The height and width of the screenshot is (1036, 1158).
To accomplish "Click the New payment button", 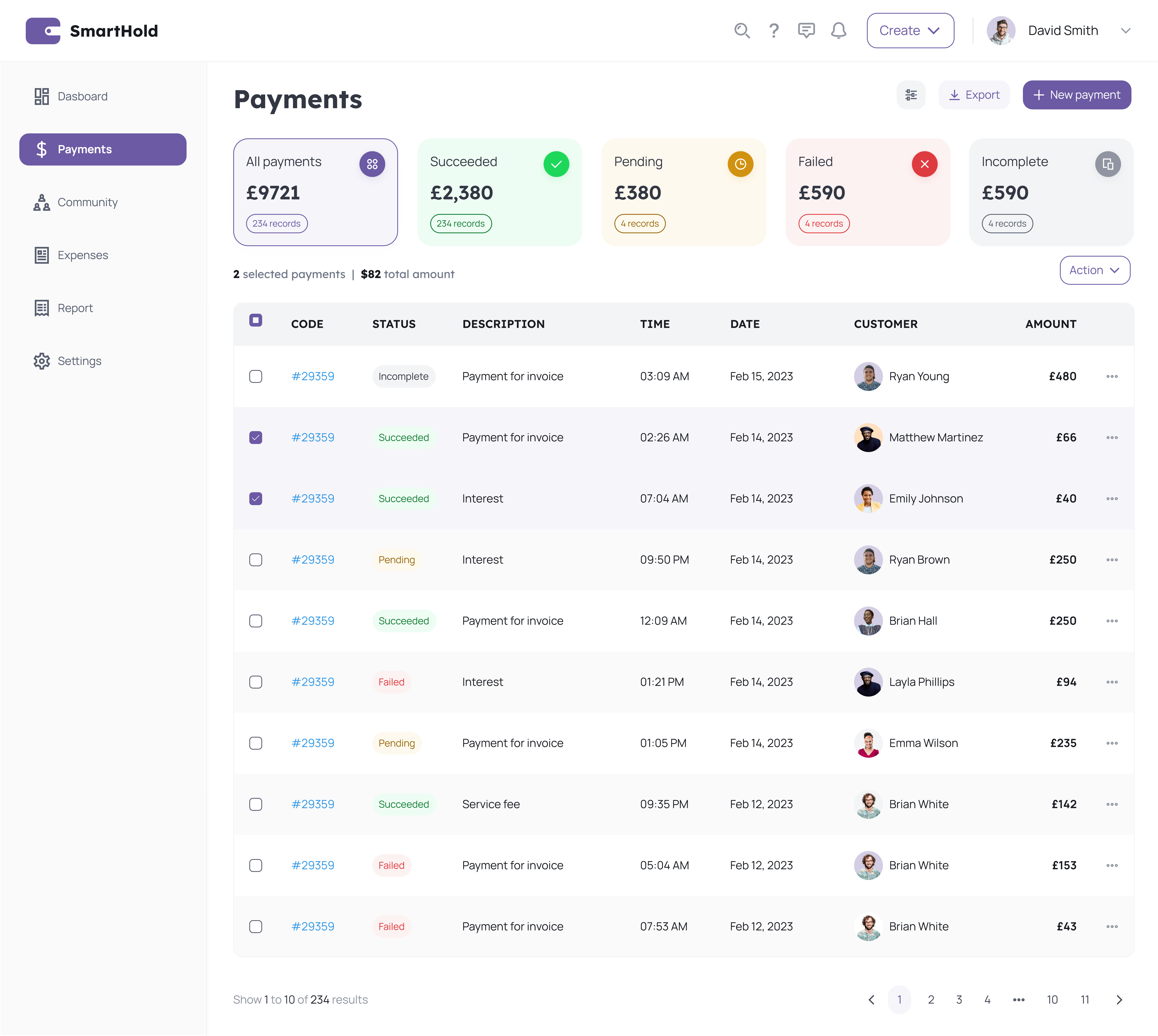I will [1077, 95].
